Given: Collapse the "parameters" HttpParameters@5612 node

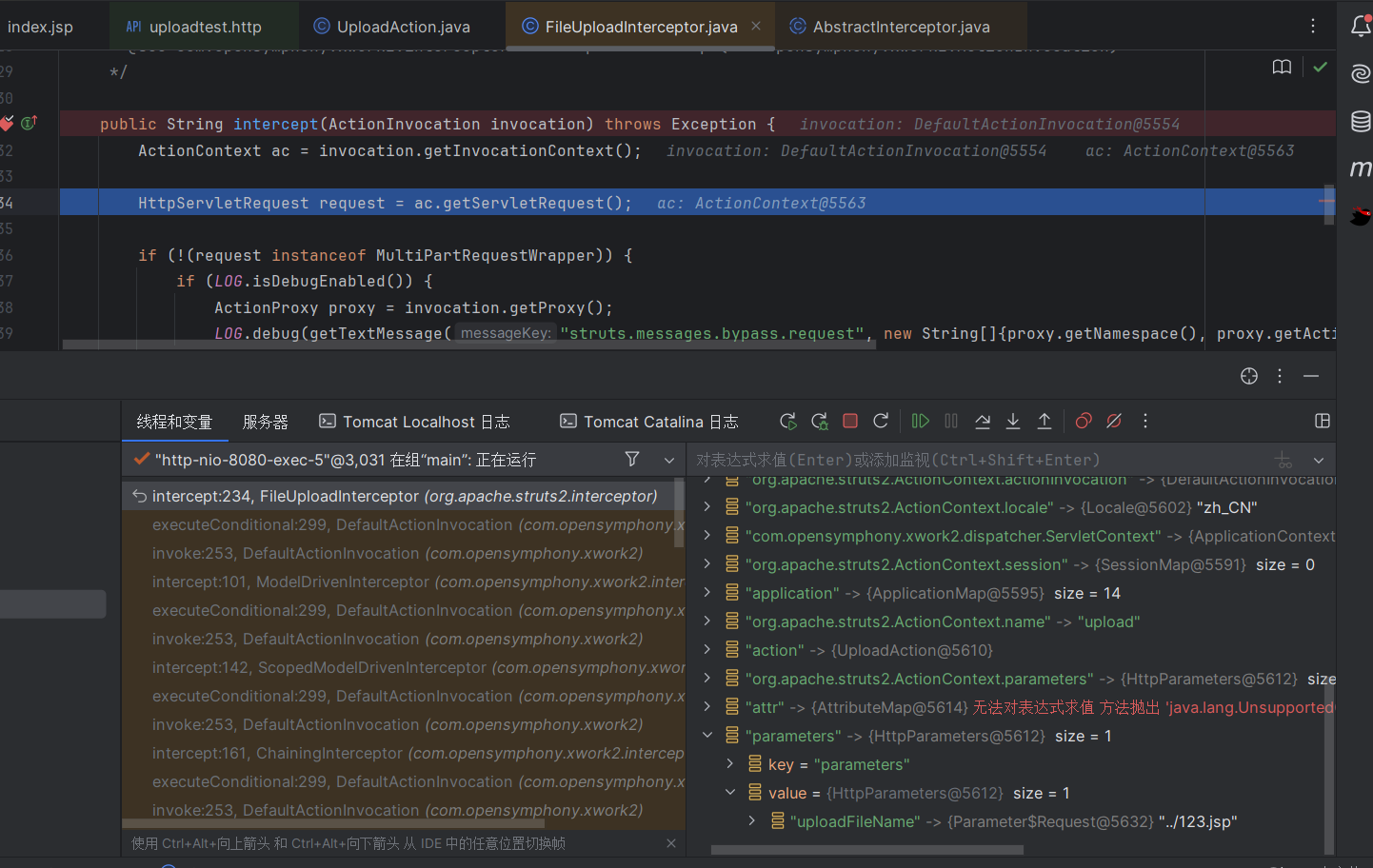Looking at the screenshot, I should pyautogui.click(x=706, y=736).
